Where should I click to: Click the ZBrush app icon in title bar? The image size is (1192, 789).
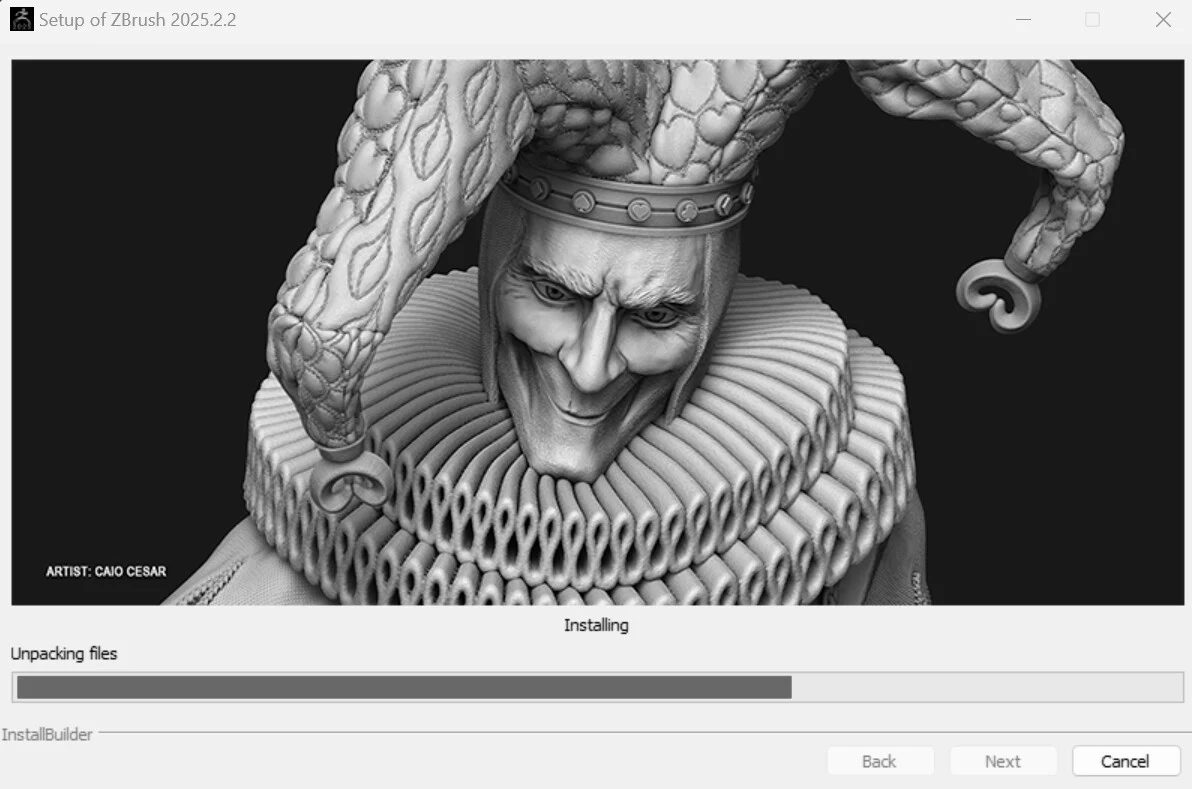(x=21, y=19)
